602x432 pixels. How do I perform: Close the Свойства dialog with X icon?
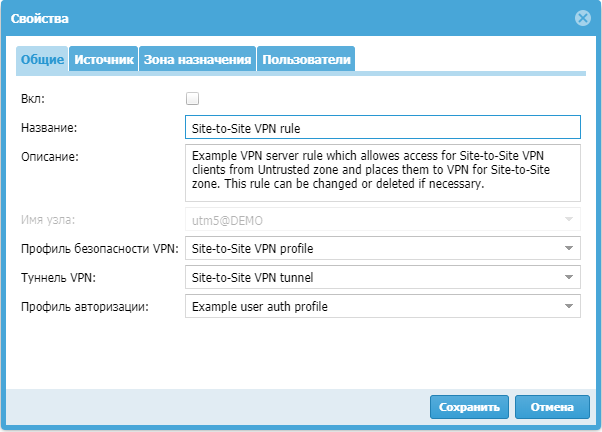coord(583,18)
